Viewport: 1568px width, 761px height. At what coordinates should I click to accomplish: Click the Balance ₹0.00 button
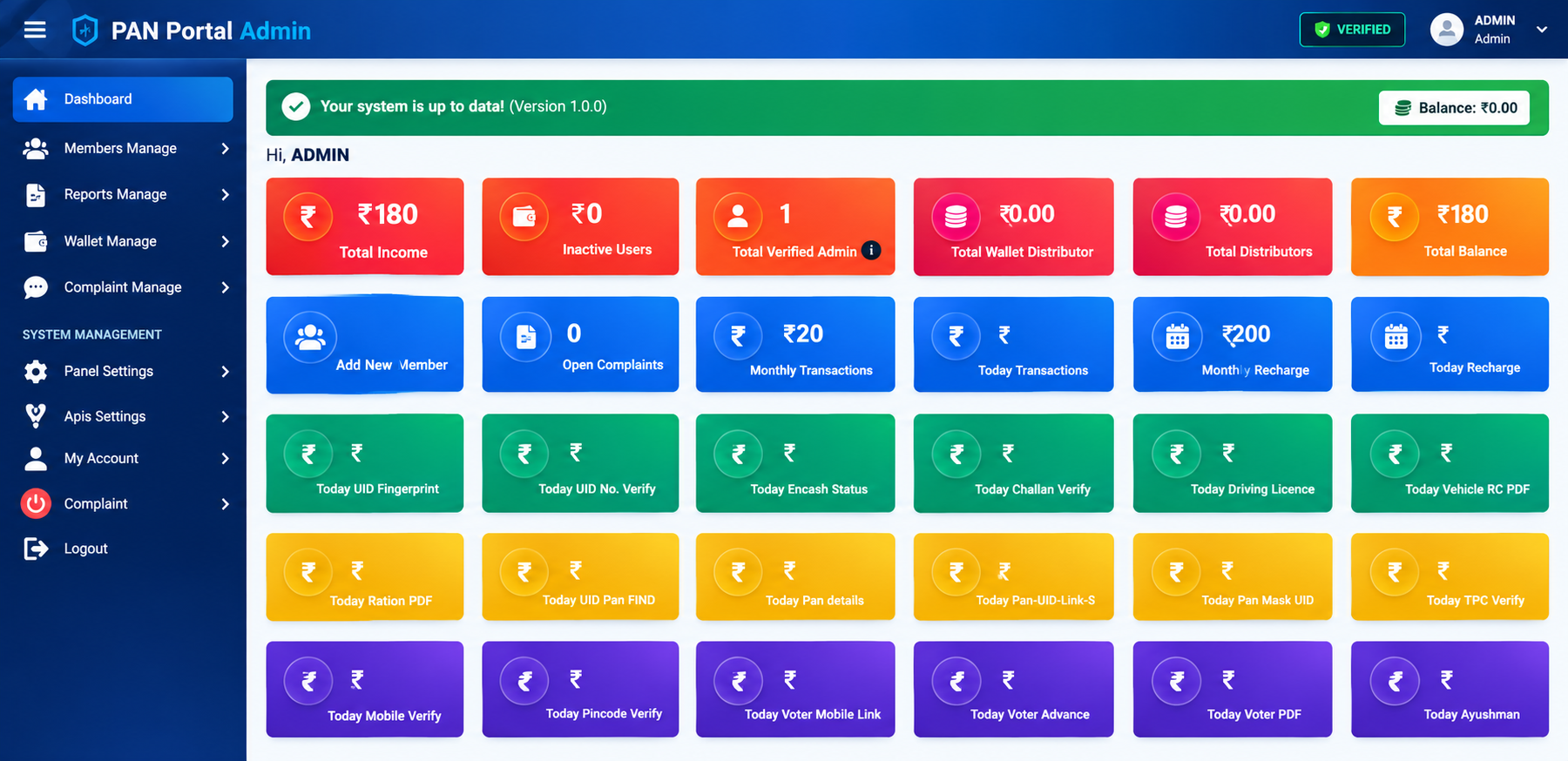pos(1454,108)
